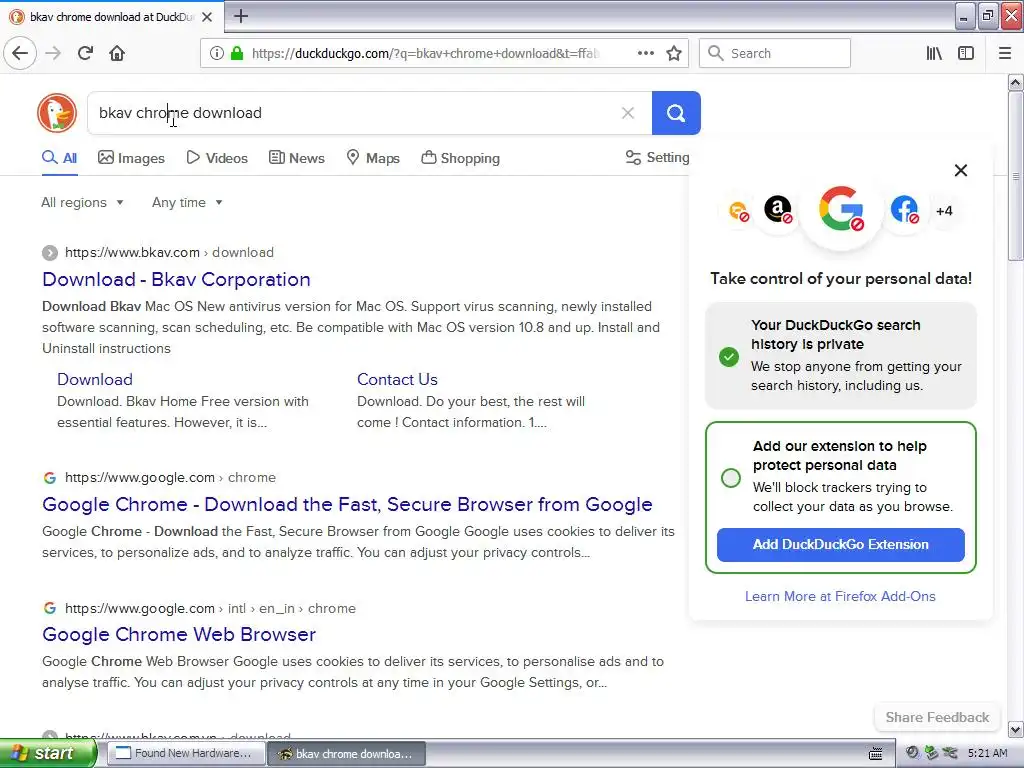Click the blocked Amazon tracker icon
This screenshot has width=1024, height=768.
778,210
